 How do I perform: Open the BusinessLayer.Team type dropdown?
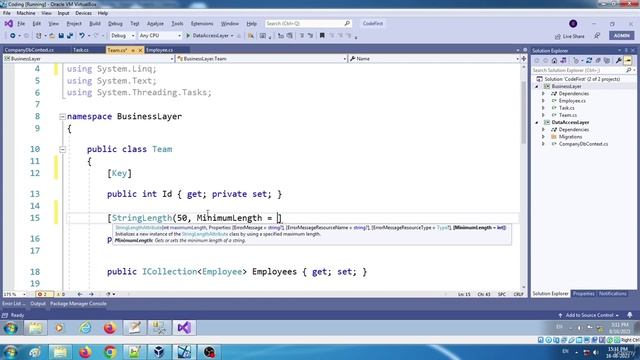click(261, 59)
